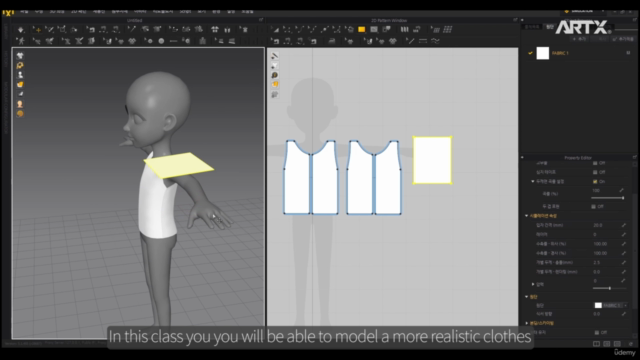Click the icon at FABRIC 1 row's right end
Screen dimensions: 640x360
(628, 53)
